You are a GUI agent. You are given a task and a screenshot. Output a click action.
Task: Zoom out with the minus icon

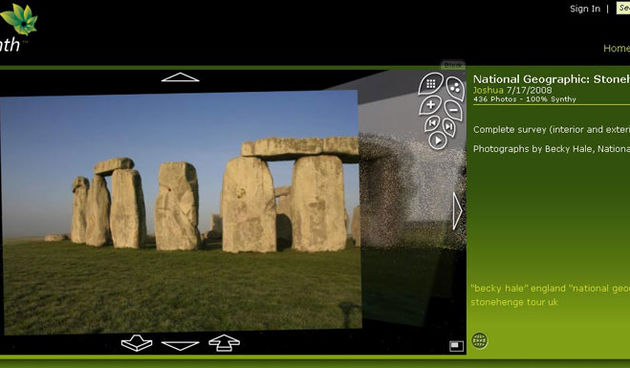tap(454, 109)
